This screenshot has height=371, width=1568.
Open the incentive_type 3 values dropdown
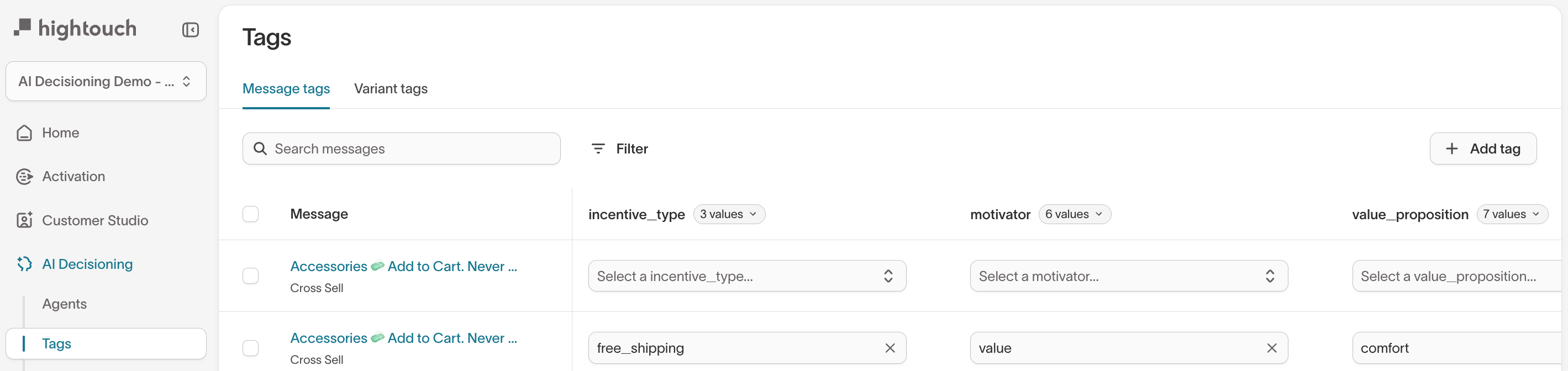(x=729, y=214)
